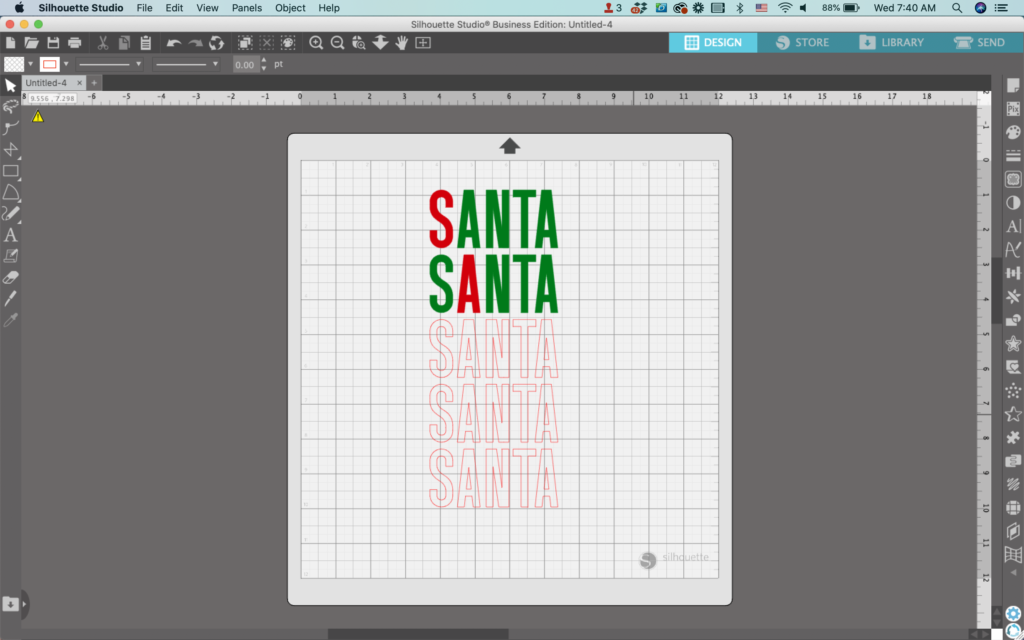This screenshot has height=640, width=1024.
Task: Switch to the DESIGN tab
Action: (712, 42)
